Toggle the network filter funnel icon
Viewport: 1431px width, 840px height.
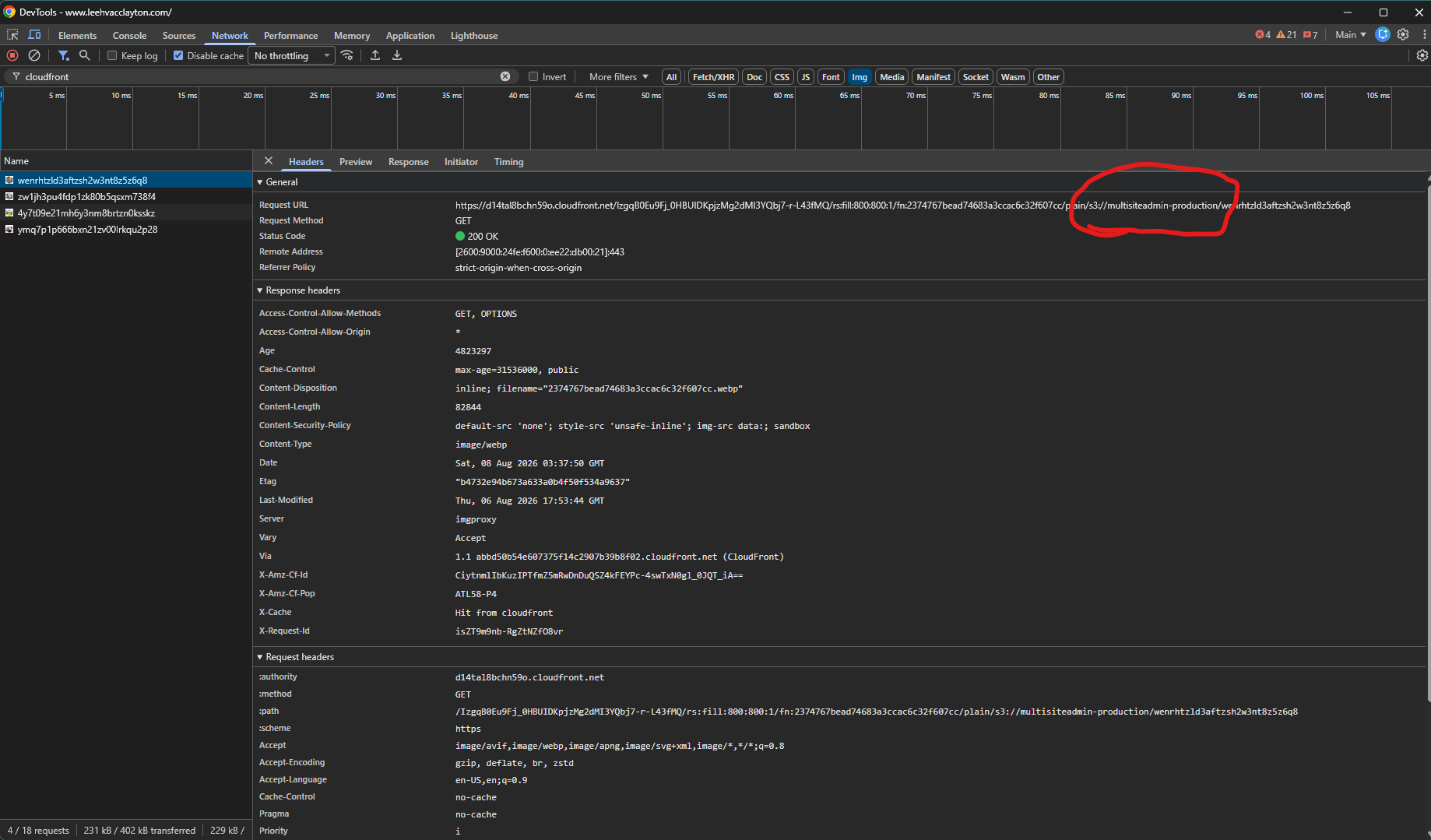coord(64,55)
